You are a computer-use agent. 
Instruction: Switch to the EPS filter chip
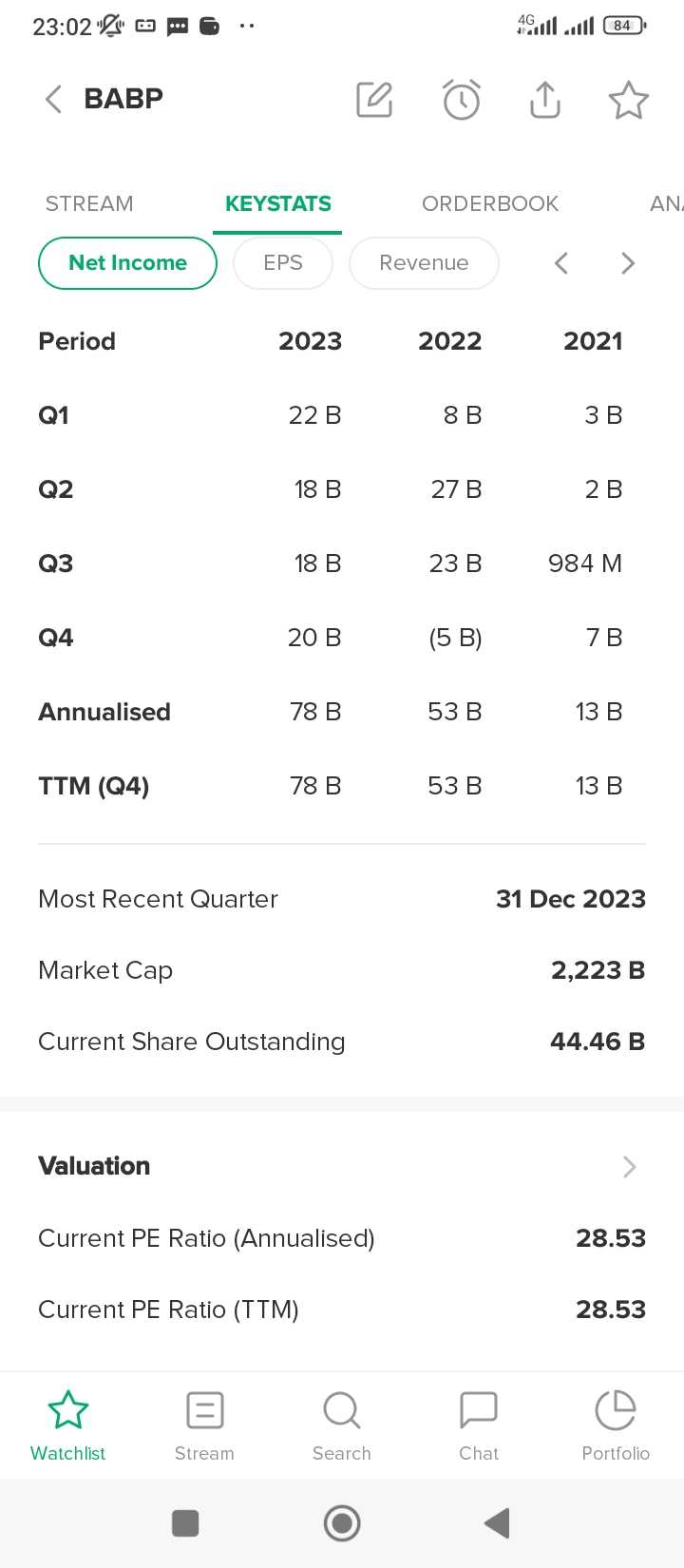coord(283,263)
